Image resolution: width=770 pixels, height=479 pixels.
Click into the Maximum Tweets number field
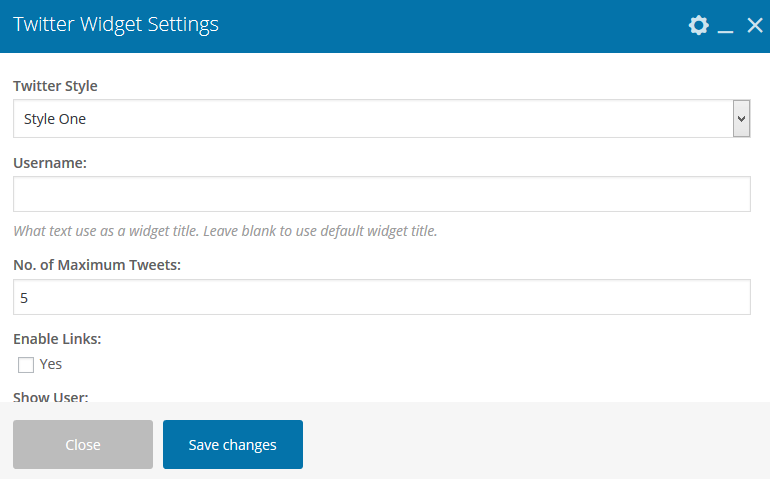pyautogui.click(x=381, y=297)
